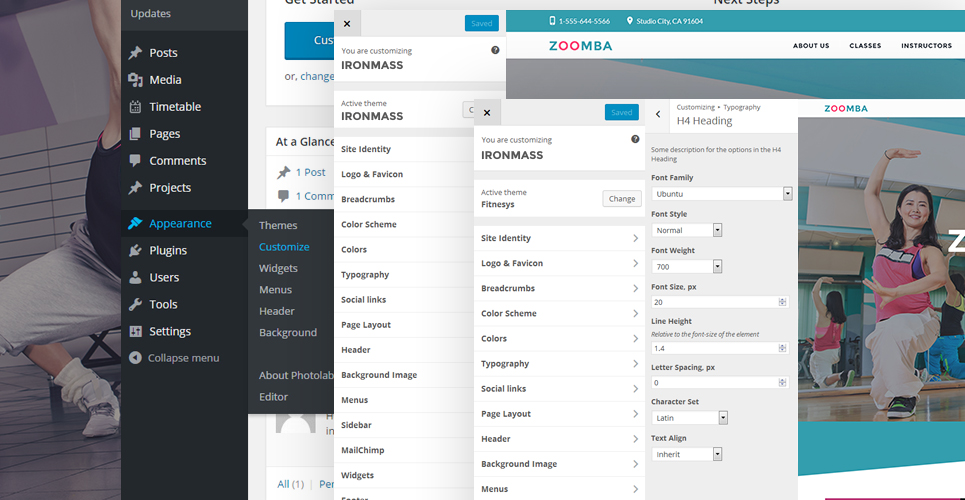Click the Appearance paintbrush icon

(x=135, y=224)
